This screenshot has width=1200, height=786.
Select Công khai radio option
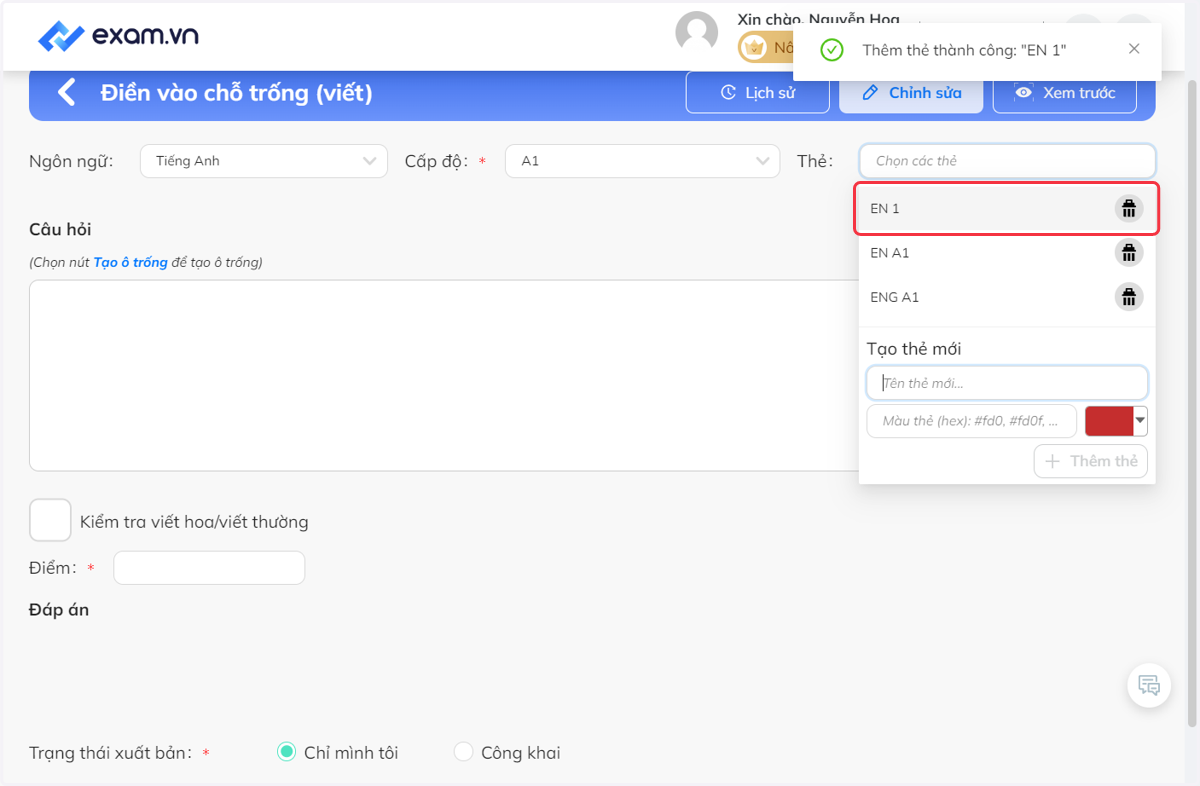point(463,752)
